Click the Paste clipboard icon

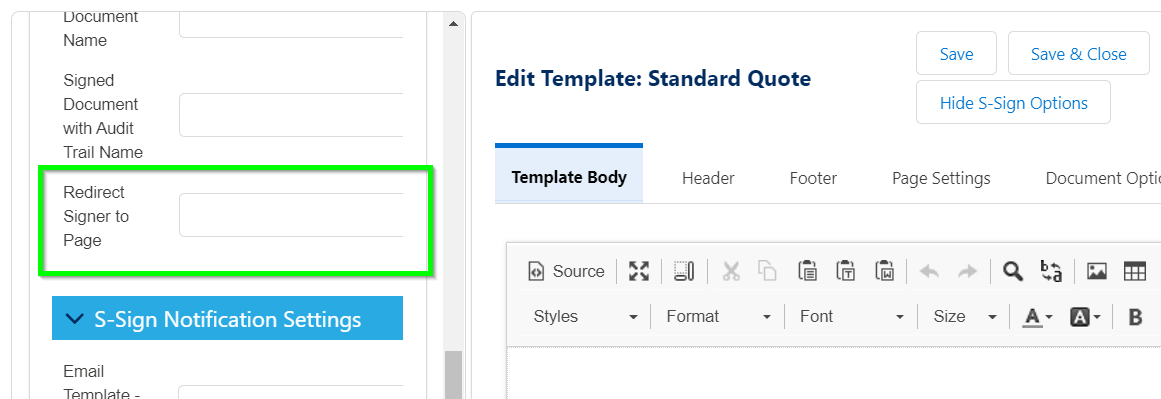pyautogui.click(x=807, y=272)
